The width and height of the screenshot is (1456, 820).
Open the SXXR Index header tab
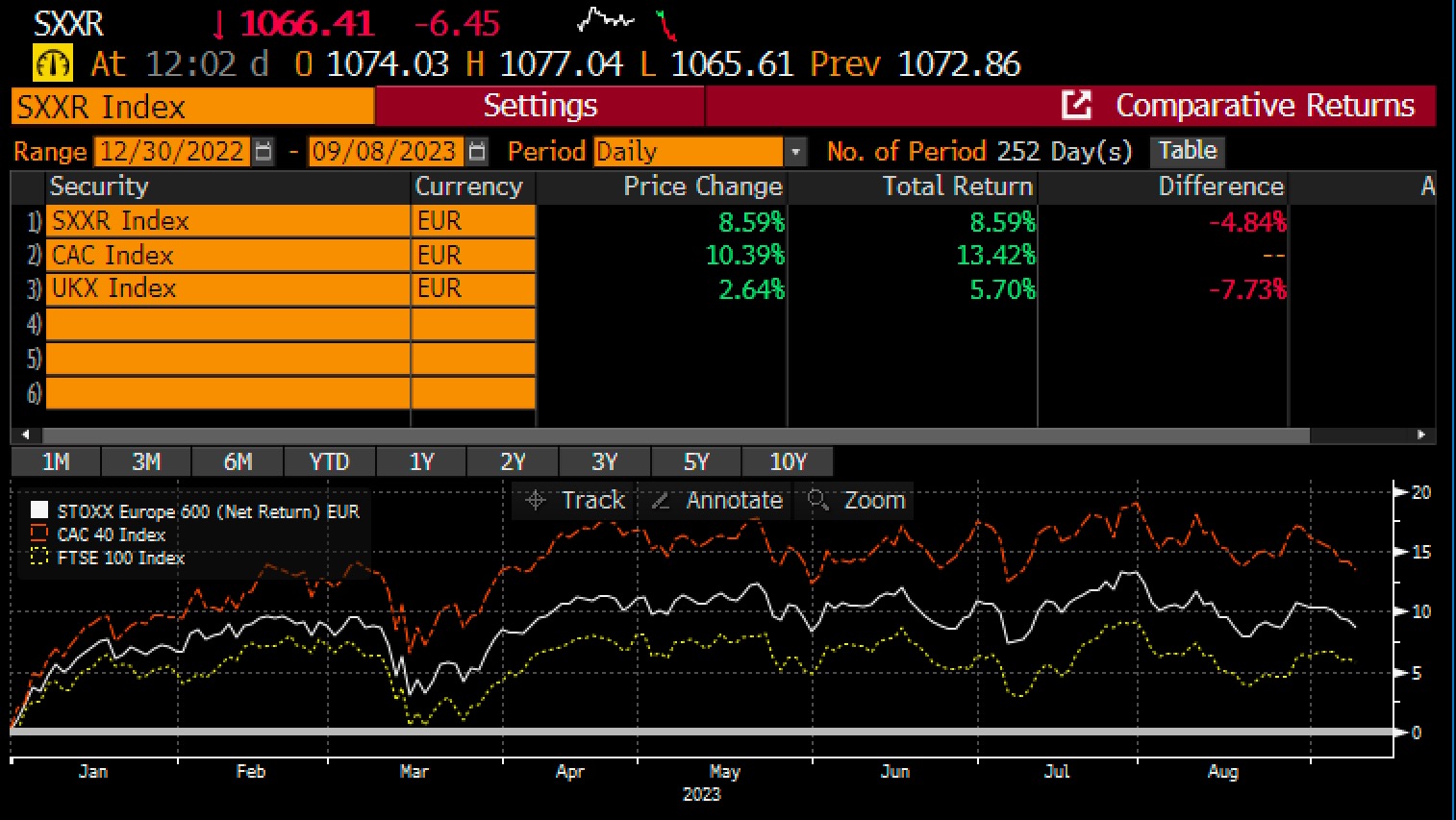coord(192,107)
